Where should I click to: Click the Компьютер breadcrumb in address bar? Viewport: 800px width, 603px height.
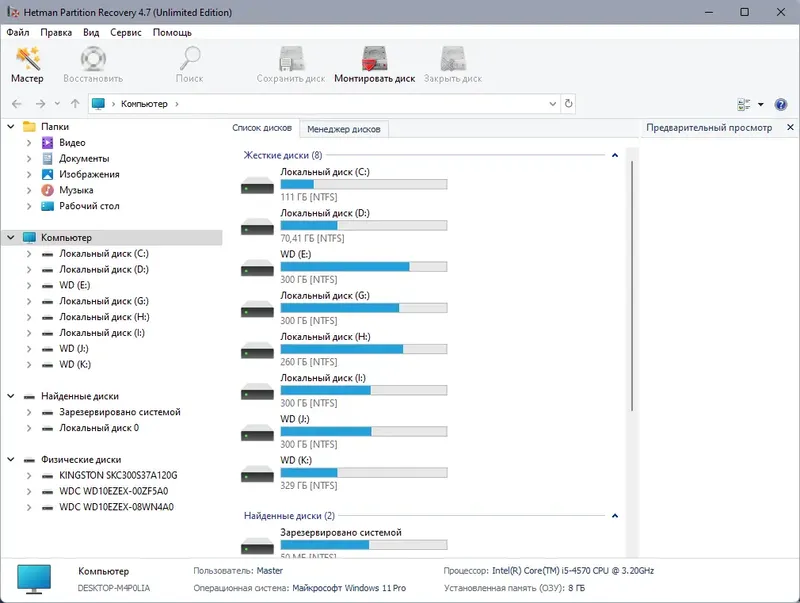pyautogui.click(x=144, y=104)
